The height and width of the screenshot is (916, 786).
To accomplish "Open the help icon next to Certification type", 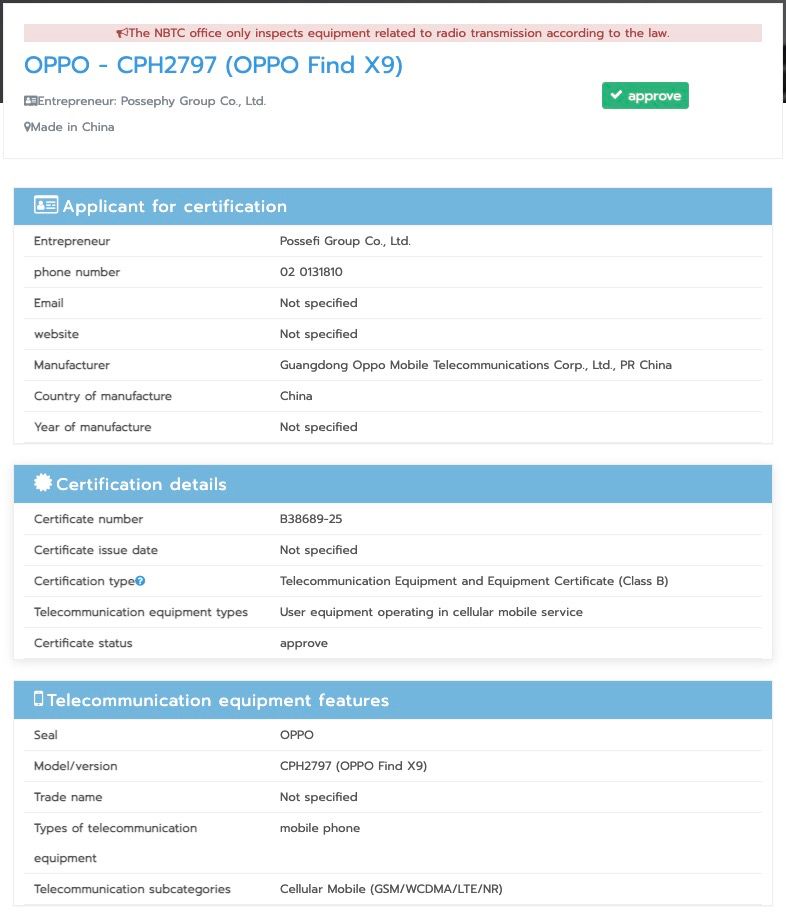I will point(141,581).
